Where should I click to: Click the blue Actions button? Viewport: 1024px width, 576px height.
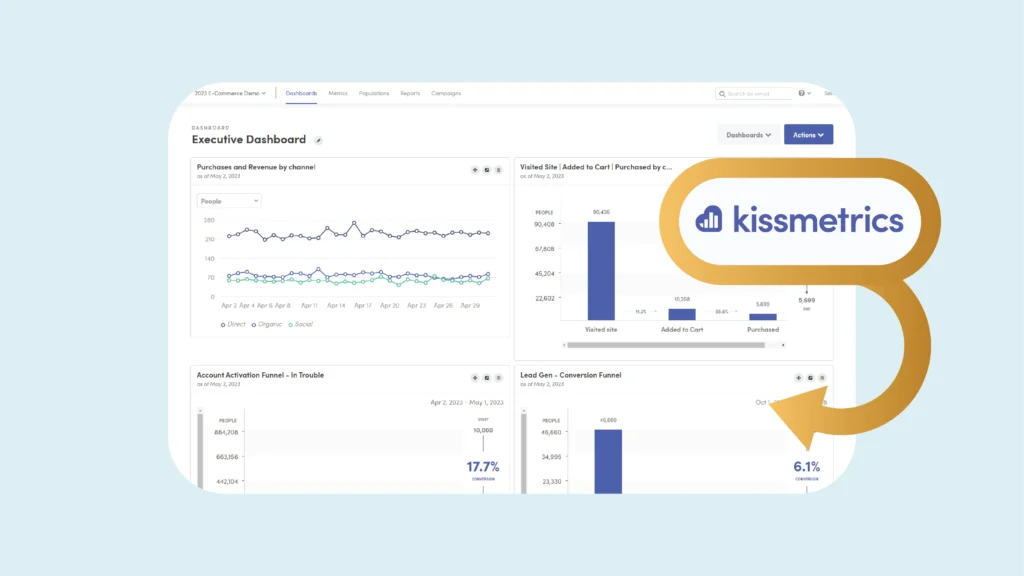click(808, 135)
